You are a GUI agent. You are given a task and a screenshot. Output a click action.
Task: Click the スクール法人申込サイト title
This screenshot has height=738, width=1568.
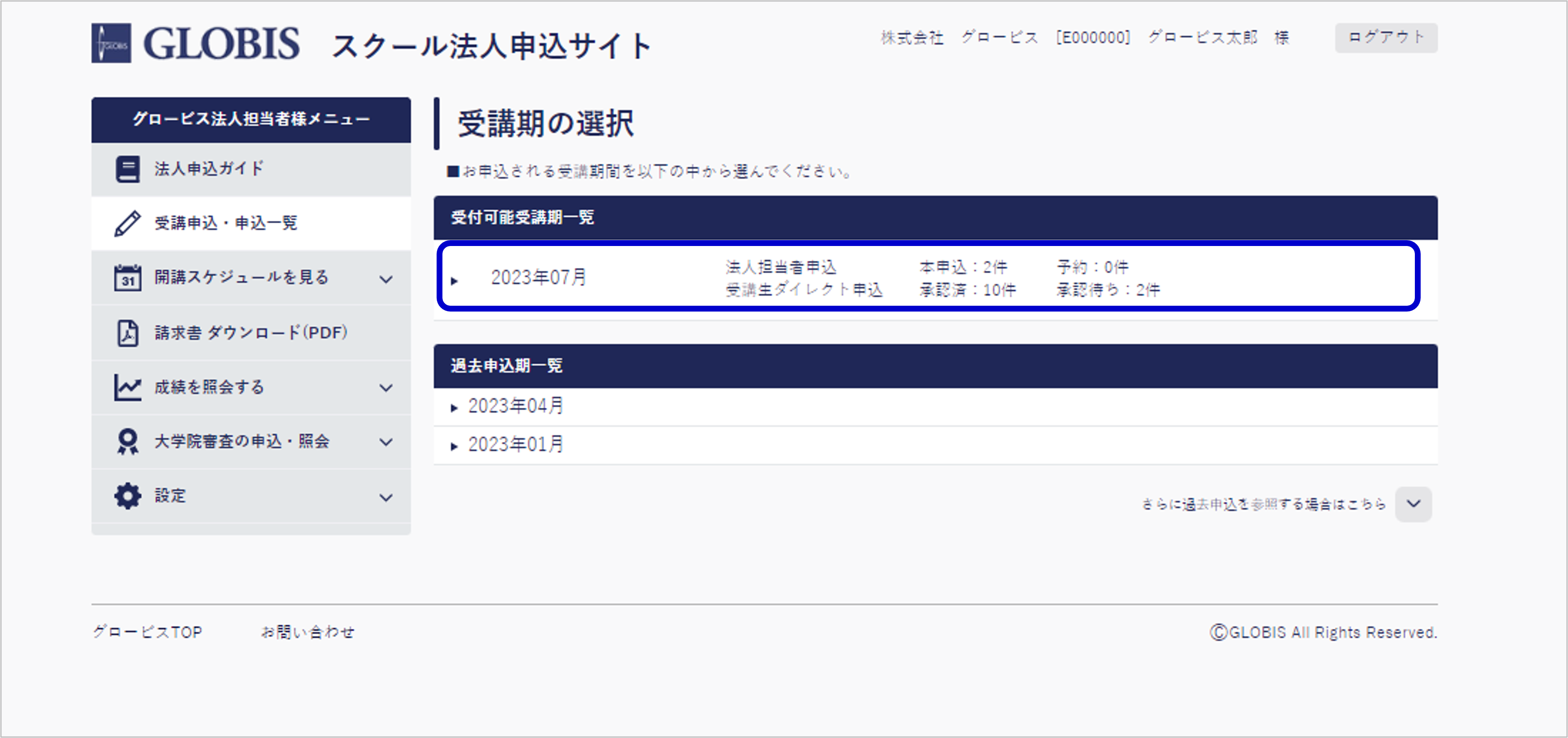point(492,46)
